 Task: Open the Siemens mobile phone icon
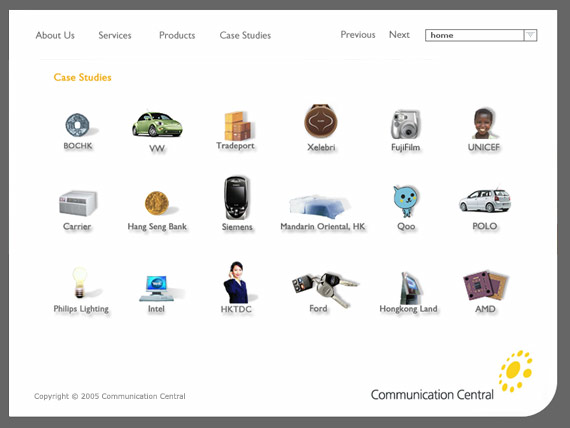coord(236,198)
